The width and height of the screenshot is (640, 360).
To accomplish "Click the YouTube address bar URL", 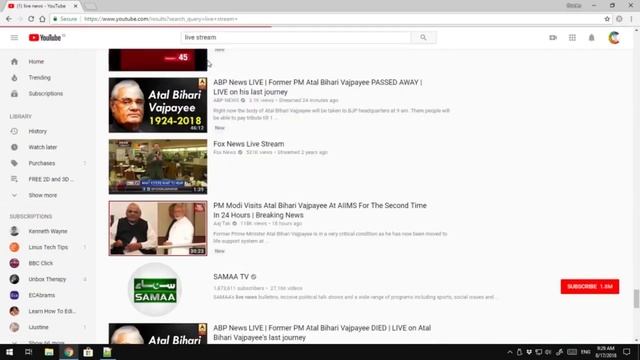I will pos(161,19).
